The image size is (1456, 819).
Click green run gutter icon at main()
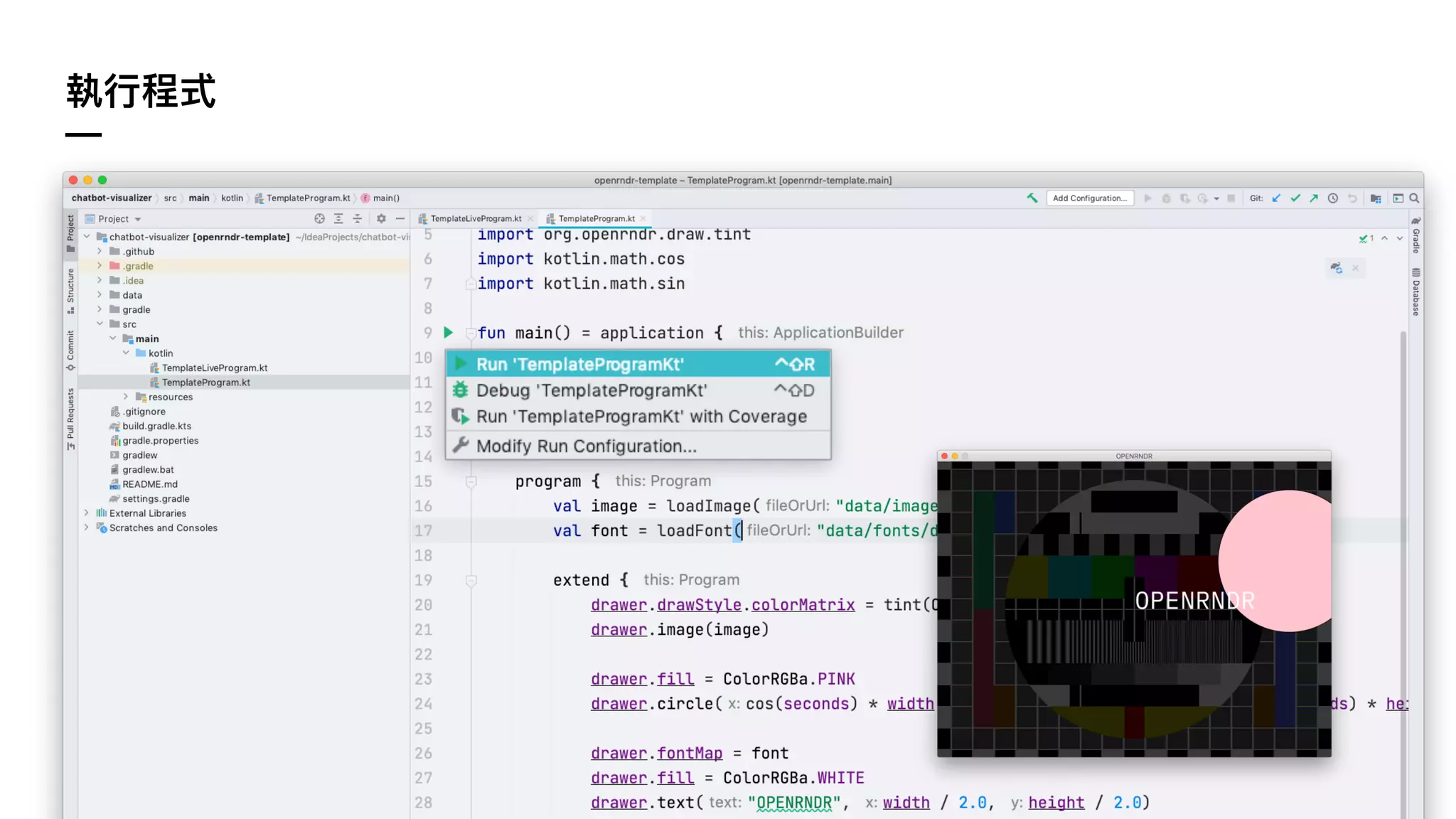pyautogui.click(x=449, y=333)
